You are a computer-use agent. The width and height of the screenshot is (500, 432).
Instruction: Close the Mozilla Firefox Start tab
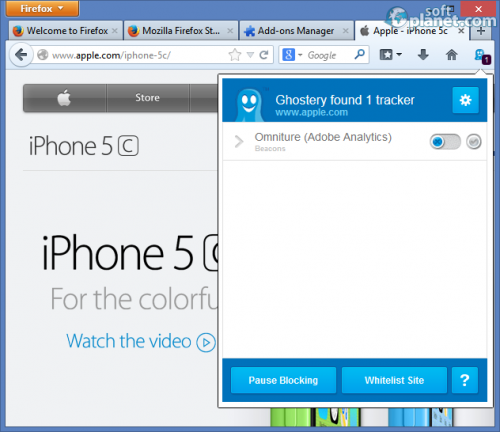230,31
